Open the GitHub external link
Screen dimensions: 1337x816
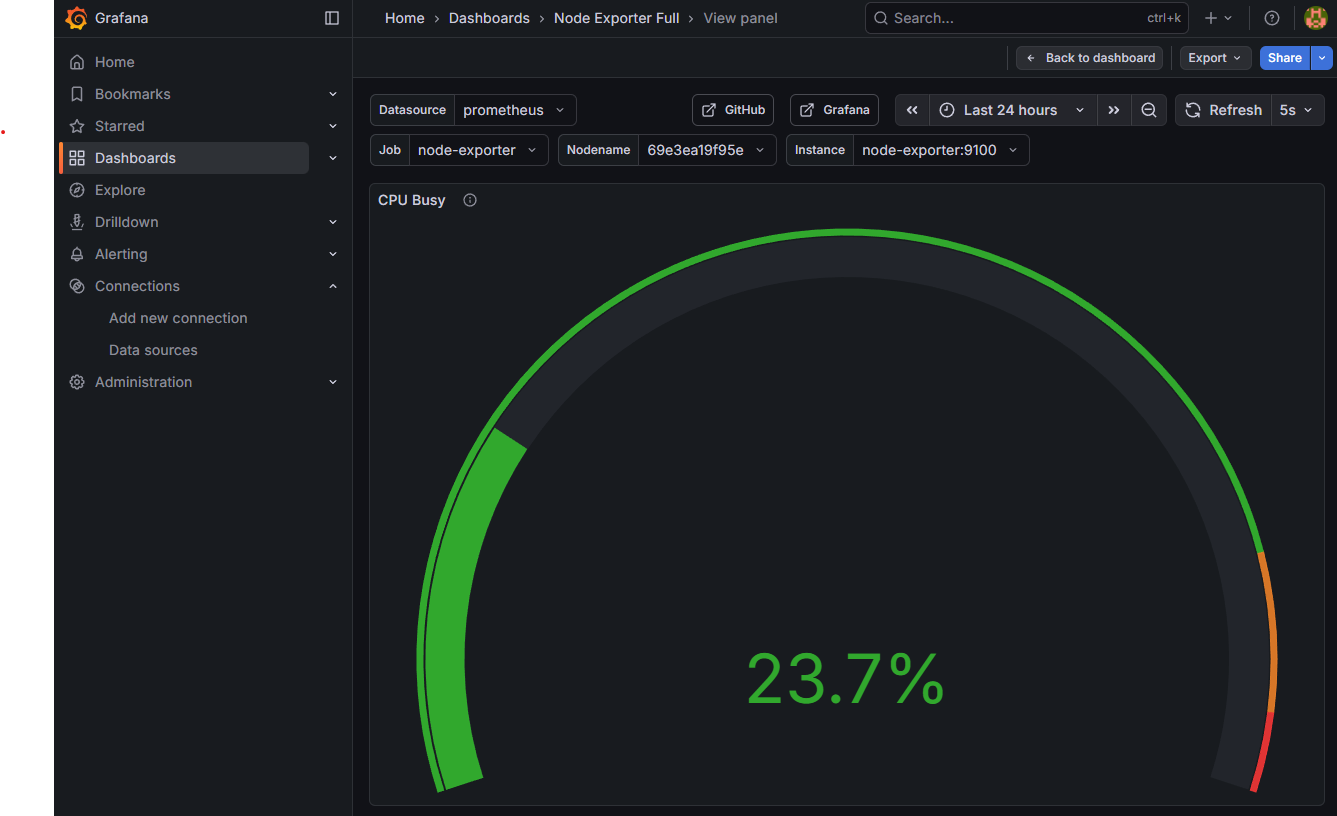733,110
